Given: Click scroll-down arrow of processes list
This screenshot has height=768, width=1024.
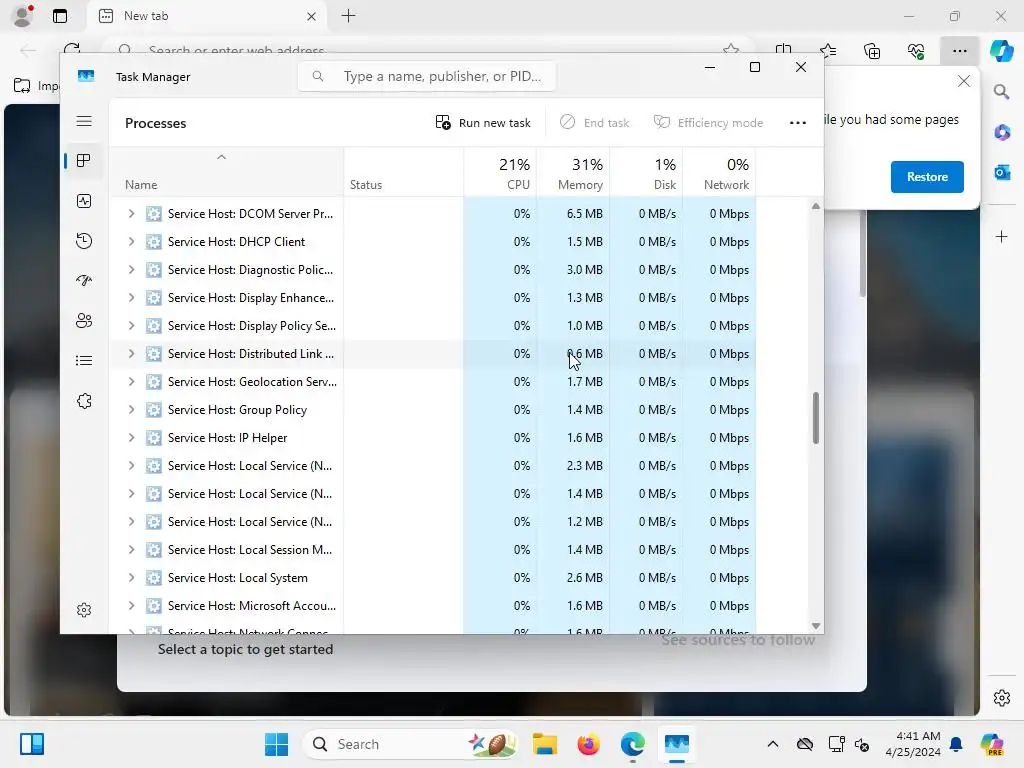Looking at the screenshot, I should coord(816,626).
